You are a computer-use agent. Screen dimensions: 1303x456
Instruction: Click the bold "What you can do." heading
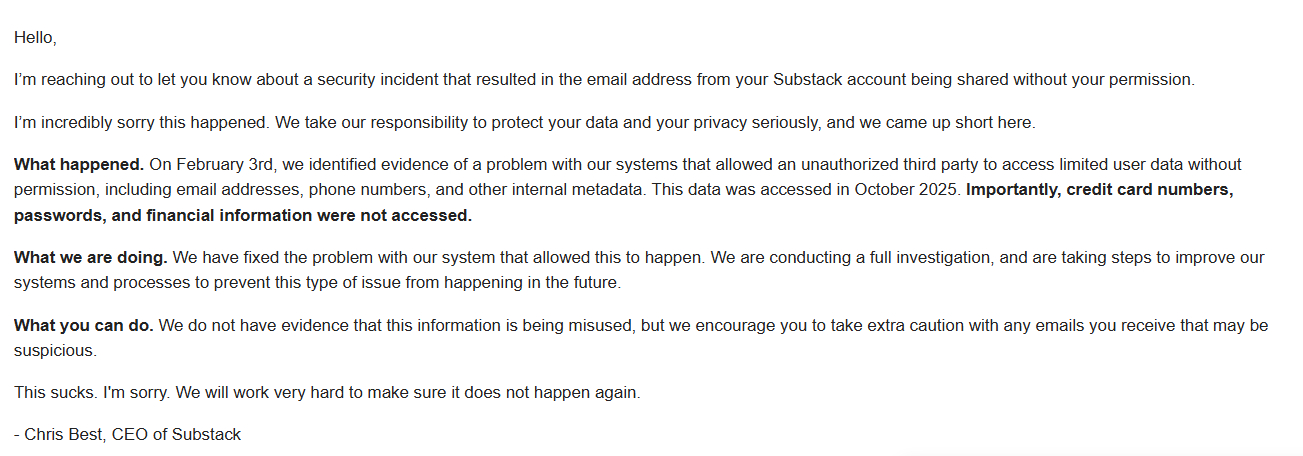(84, 326)
